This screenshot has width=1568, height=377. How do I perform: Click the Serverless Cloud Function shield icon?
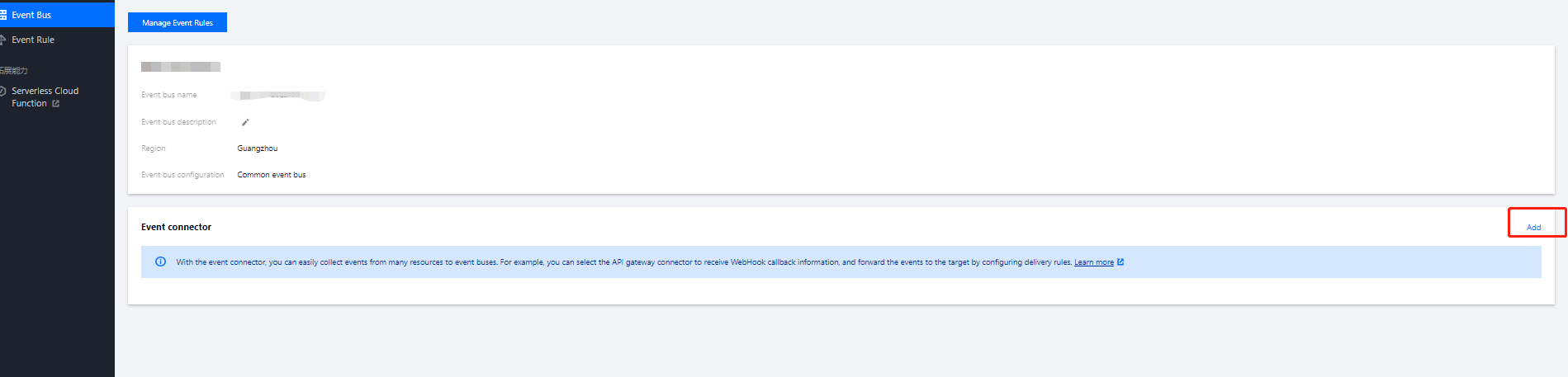3,91
